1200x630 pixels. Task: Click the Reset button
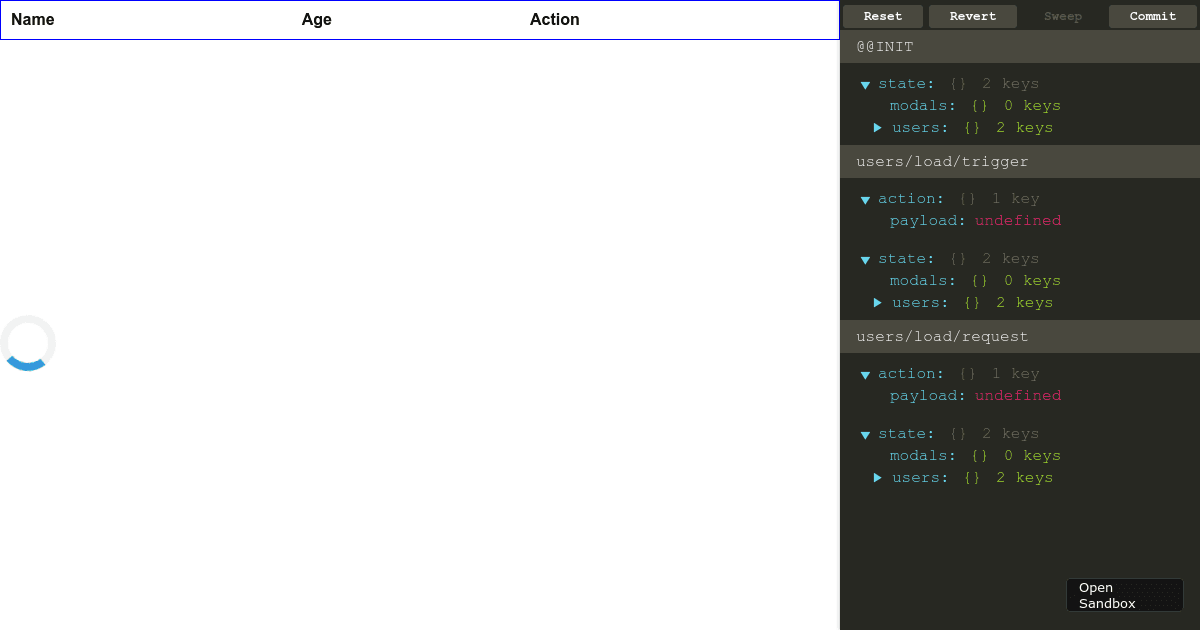coord(882,16)
